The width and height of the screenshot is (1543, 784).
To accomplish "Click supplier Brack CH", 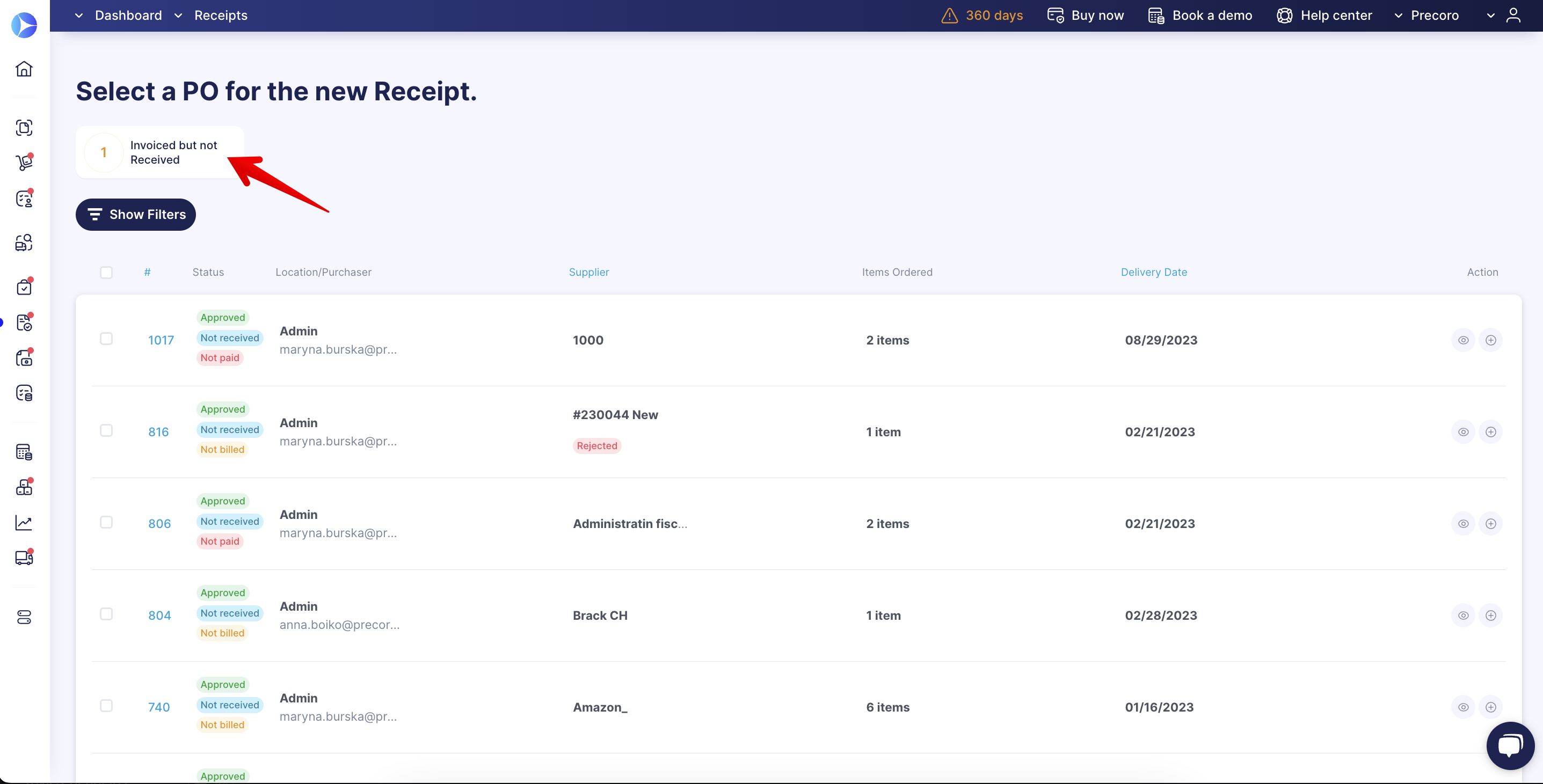I will point(600,615).
